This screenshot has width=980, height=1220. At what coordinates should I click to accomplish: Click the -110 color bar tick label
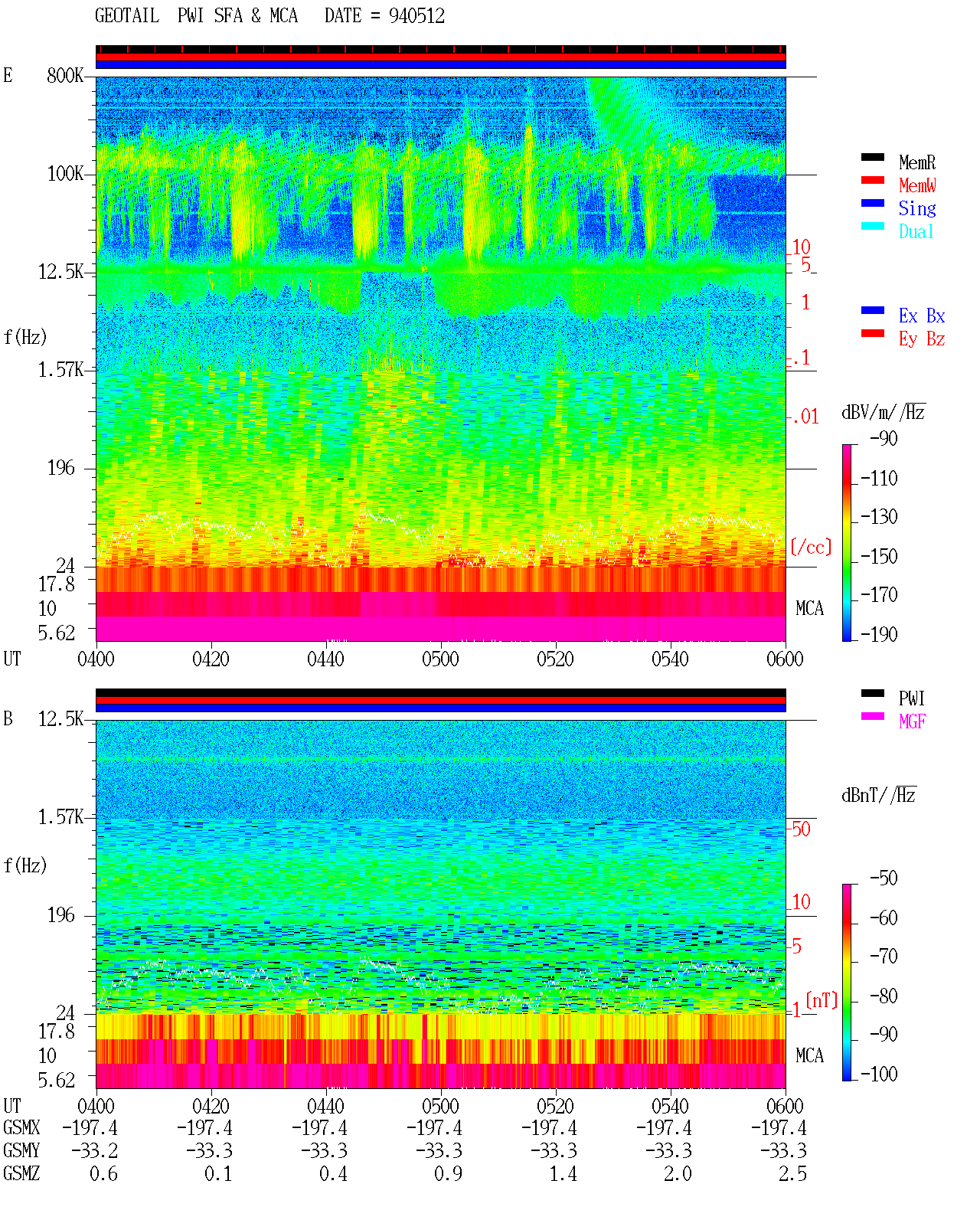tap(879, 479)
